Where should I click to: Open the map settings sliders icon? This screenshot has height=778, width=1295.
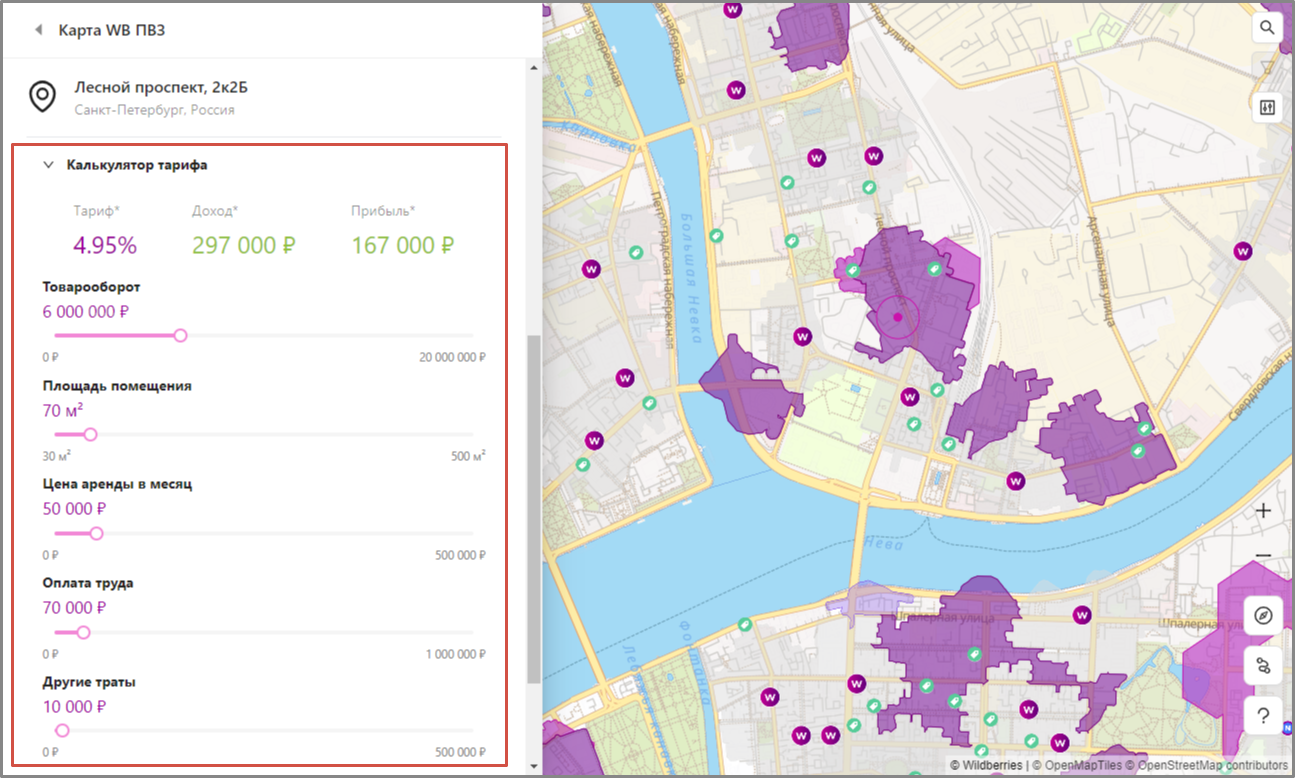click(1267, 108)
